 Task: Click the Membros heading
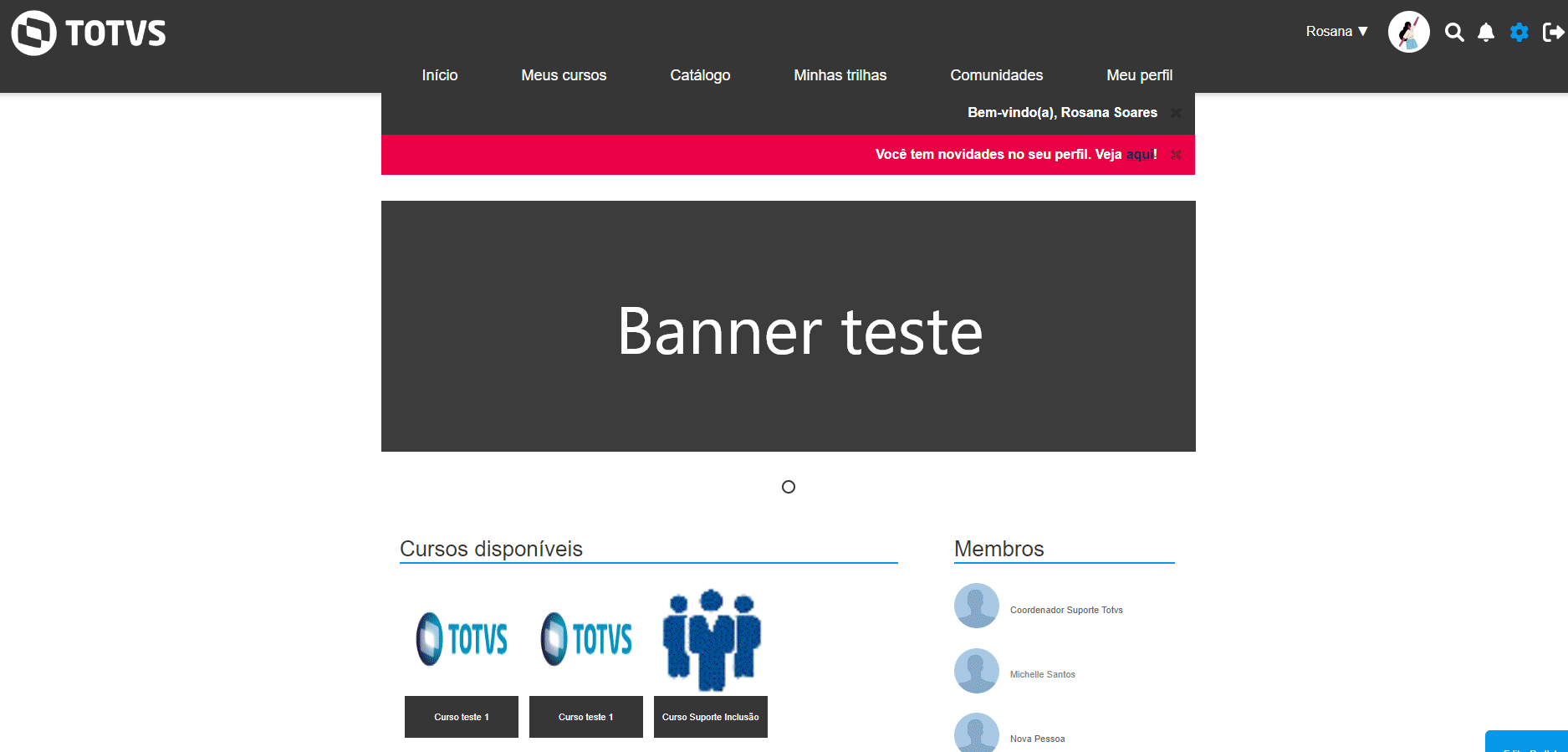click(999, 549)
